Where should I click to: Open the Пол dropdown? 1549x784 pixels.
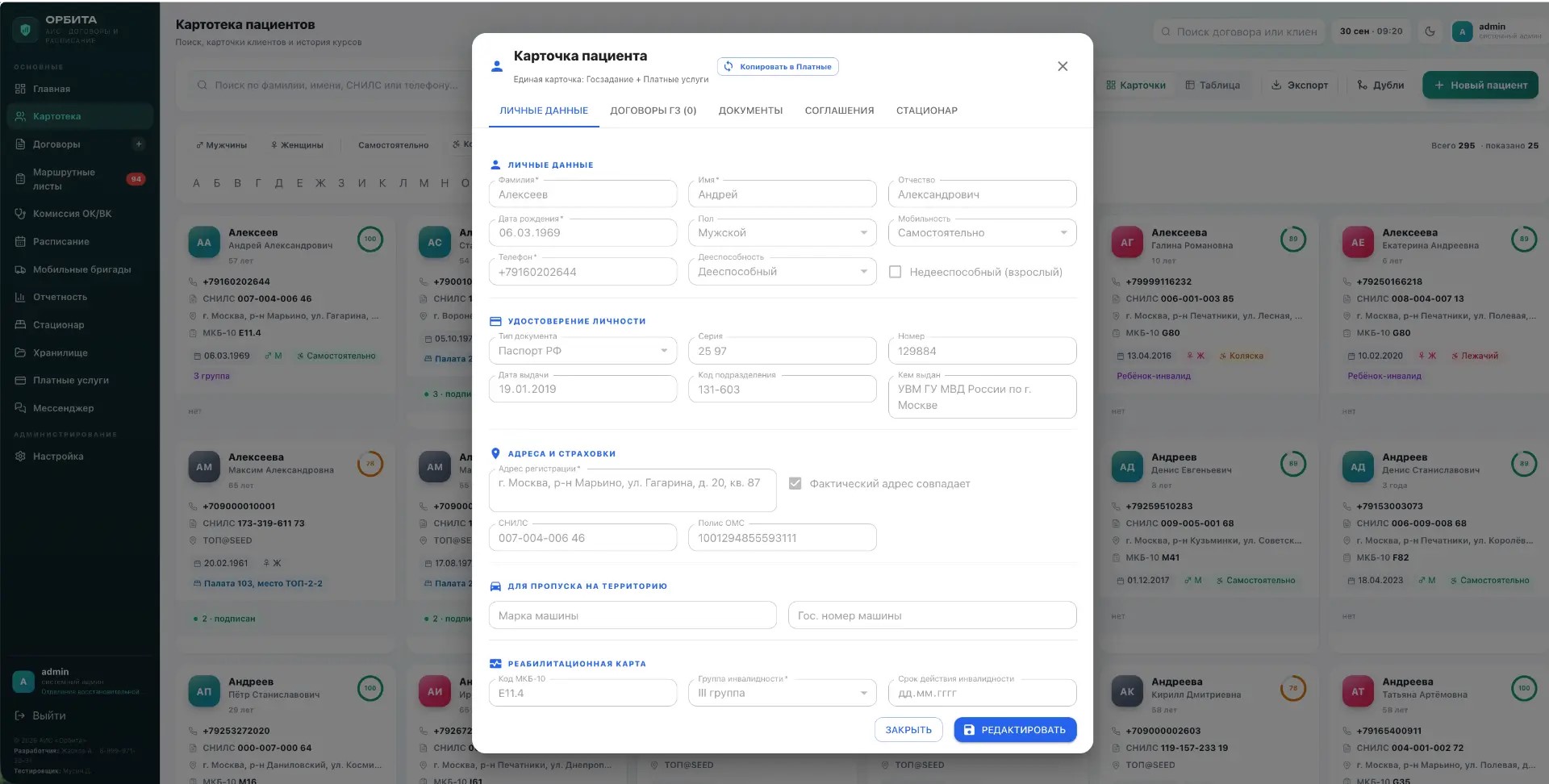(782, 233)
